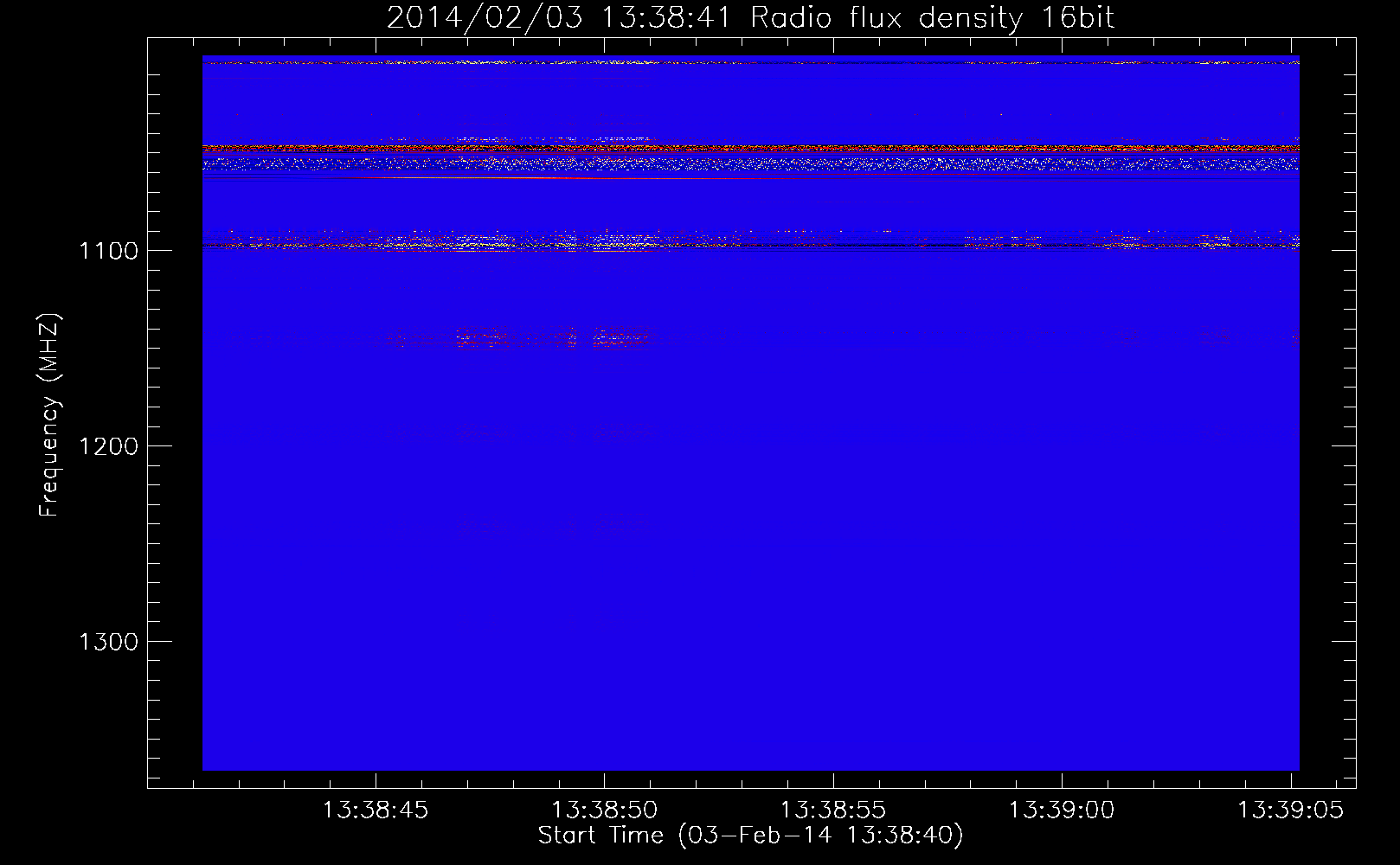Image resolution: width=1400 pixels, height=865 pixels.
Task: Click the "Start Time (03-Feb-14 13:38:40)" label
Action: click(x=750, y=836)
